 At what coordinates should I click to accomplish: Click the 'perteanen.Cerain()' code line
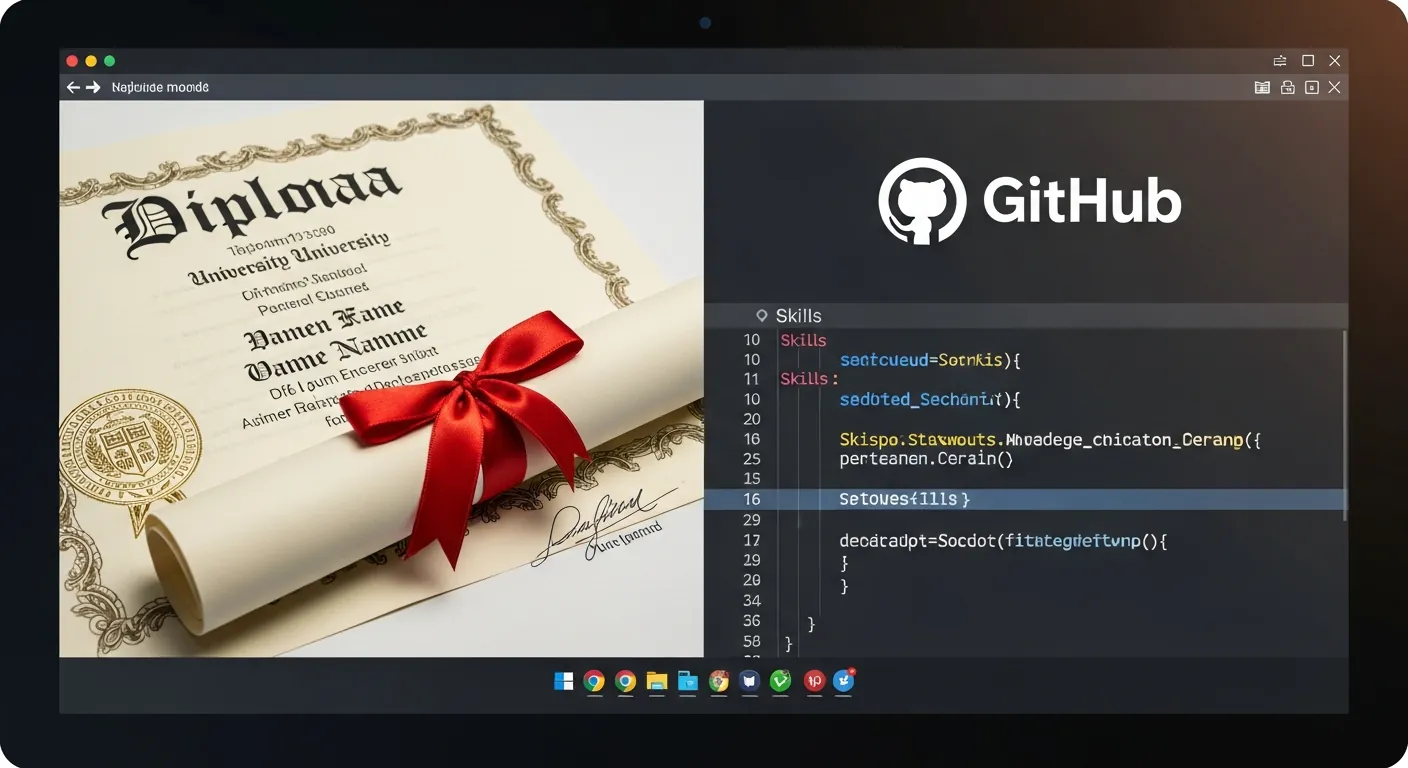point(927,460)
